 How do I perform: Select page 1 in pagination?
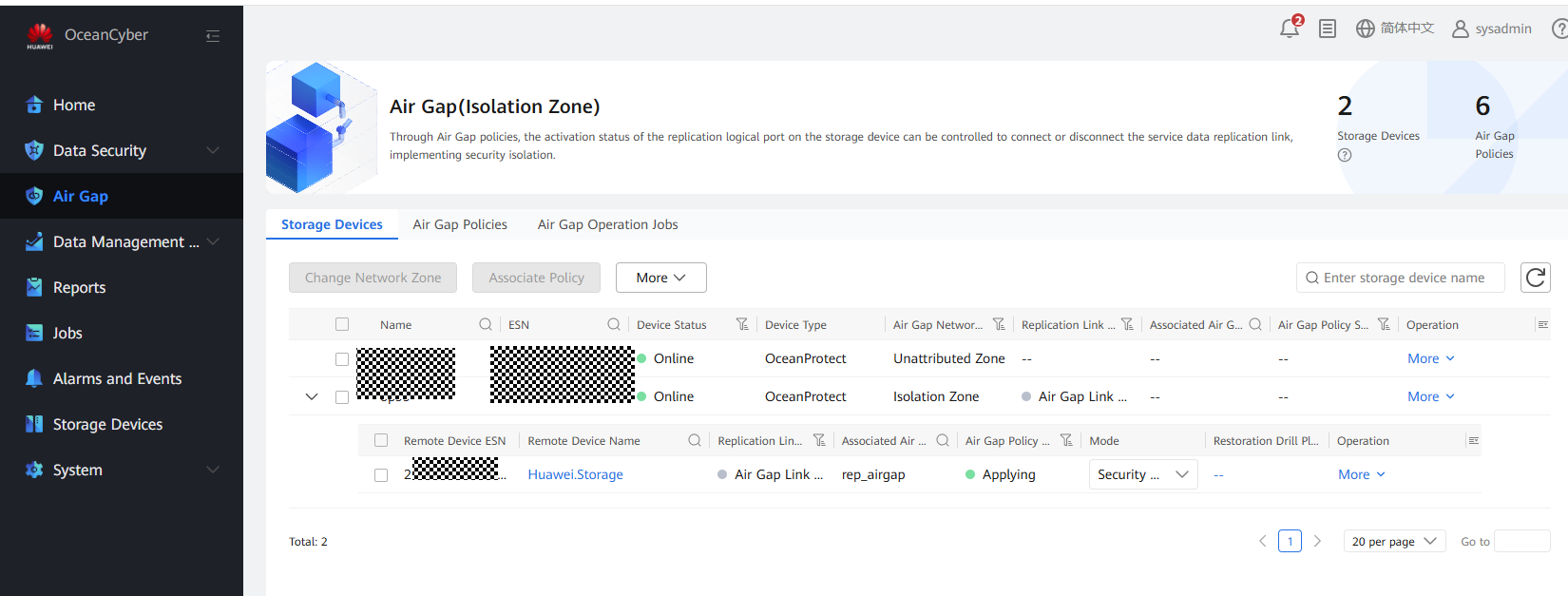pyautogui.click(x=1290, y=541)
